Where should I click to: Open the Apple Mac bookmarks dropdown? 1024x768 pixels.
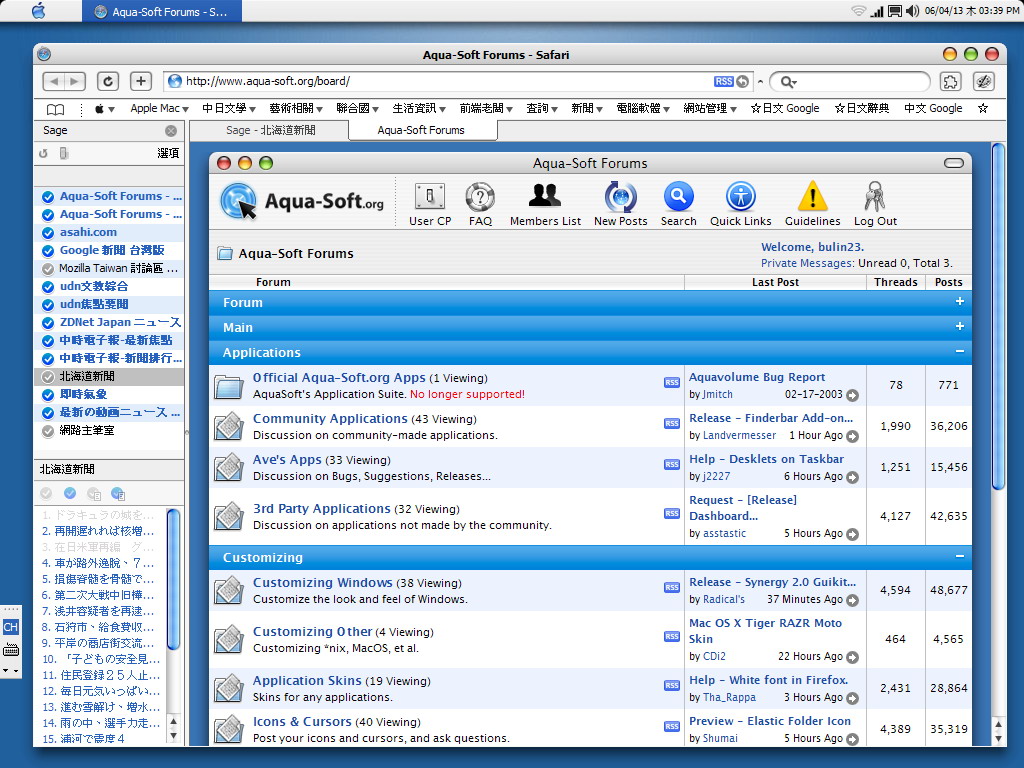[160, 108]
